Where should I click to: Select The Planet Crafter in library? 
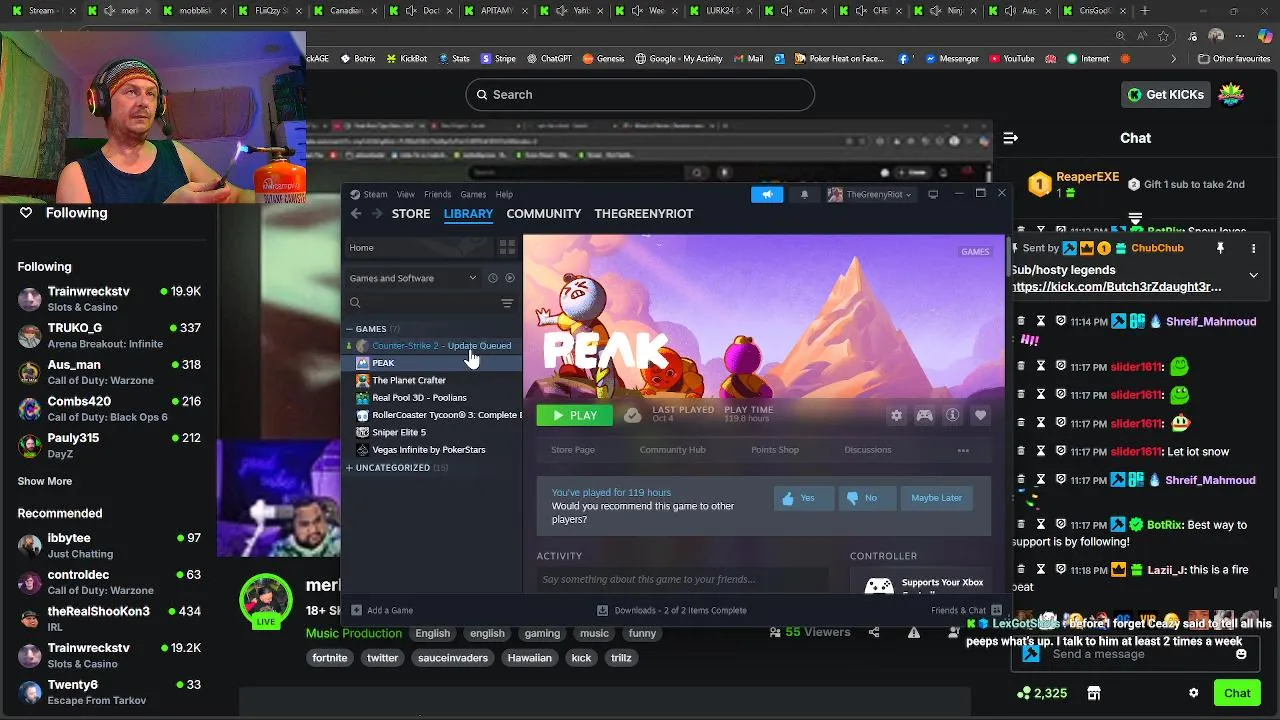[433, 380]
